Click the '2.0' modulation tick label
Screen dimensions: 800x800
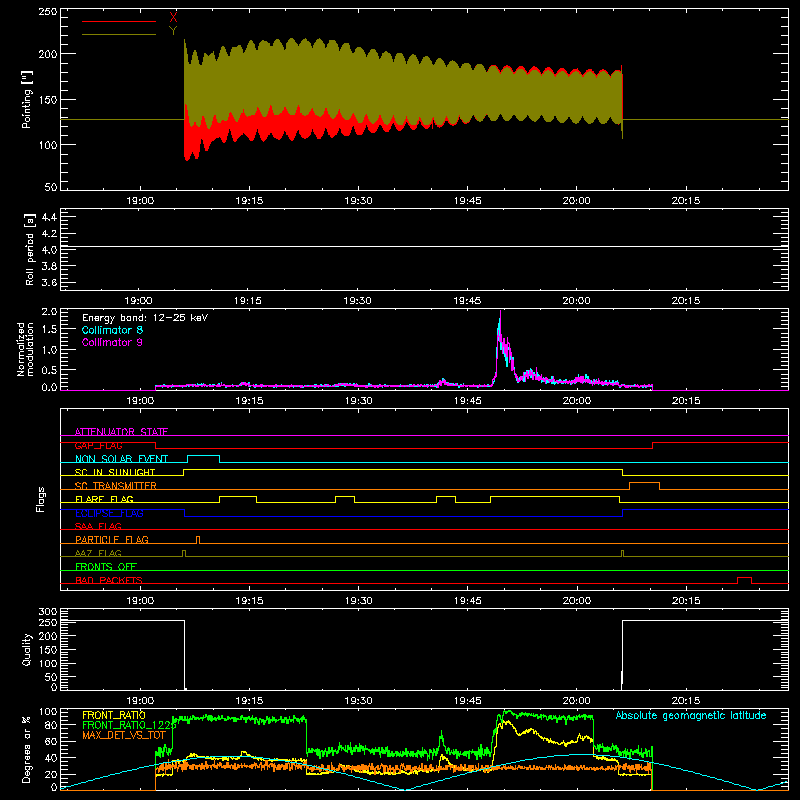[x=49, y=312]
